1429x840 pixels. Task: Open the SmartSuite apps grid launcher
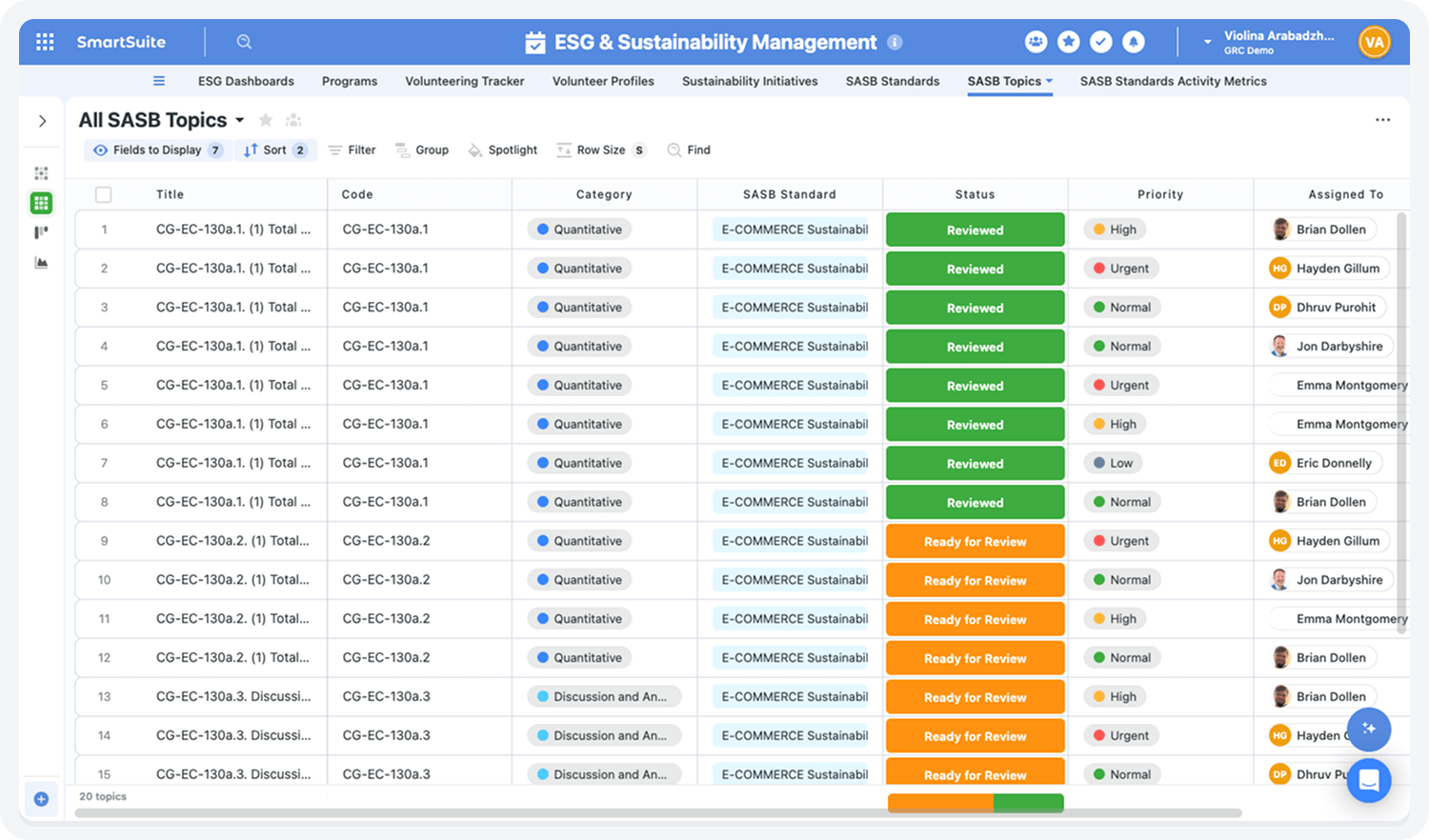point(45,42)
